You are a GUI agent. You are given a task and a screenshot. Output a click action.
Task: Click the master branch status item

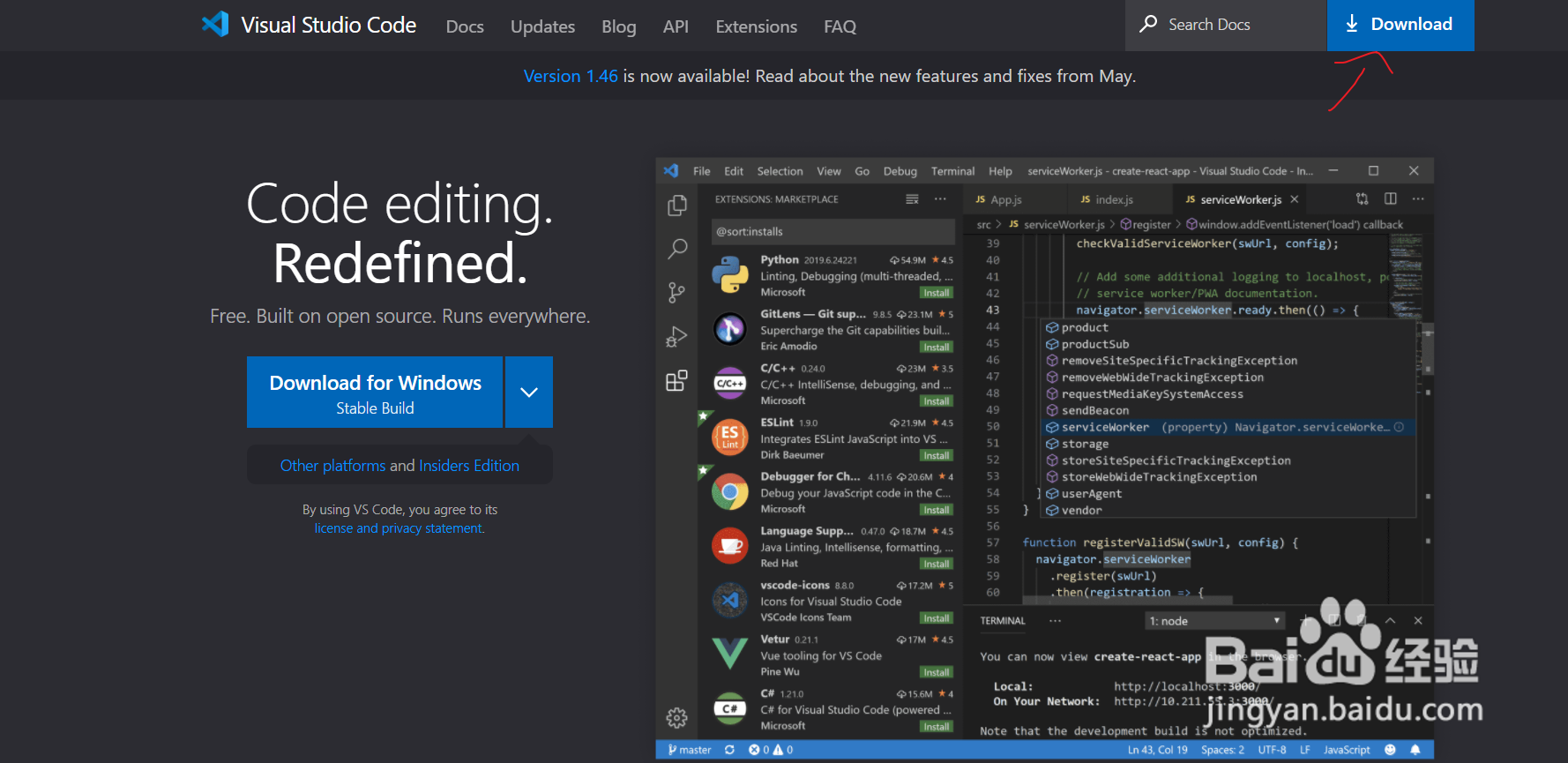[690, 750]
